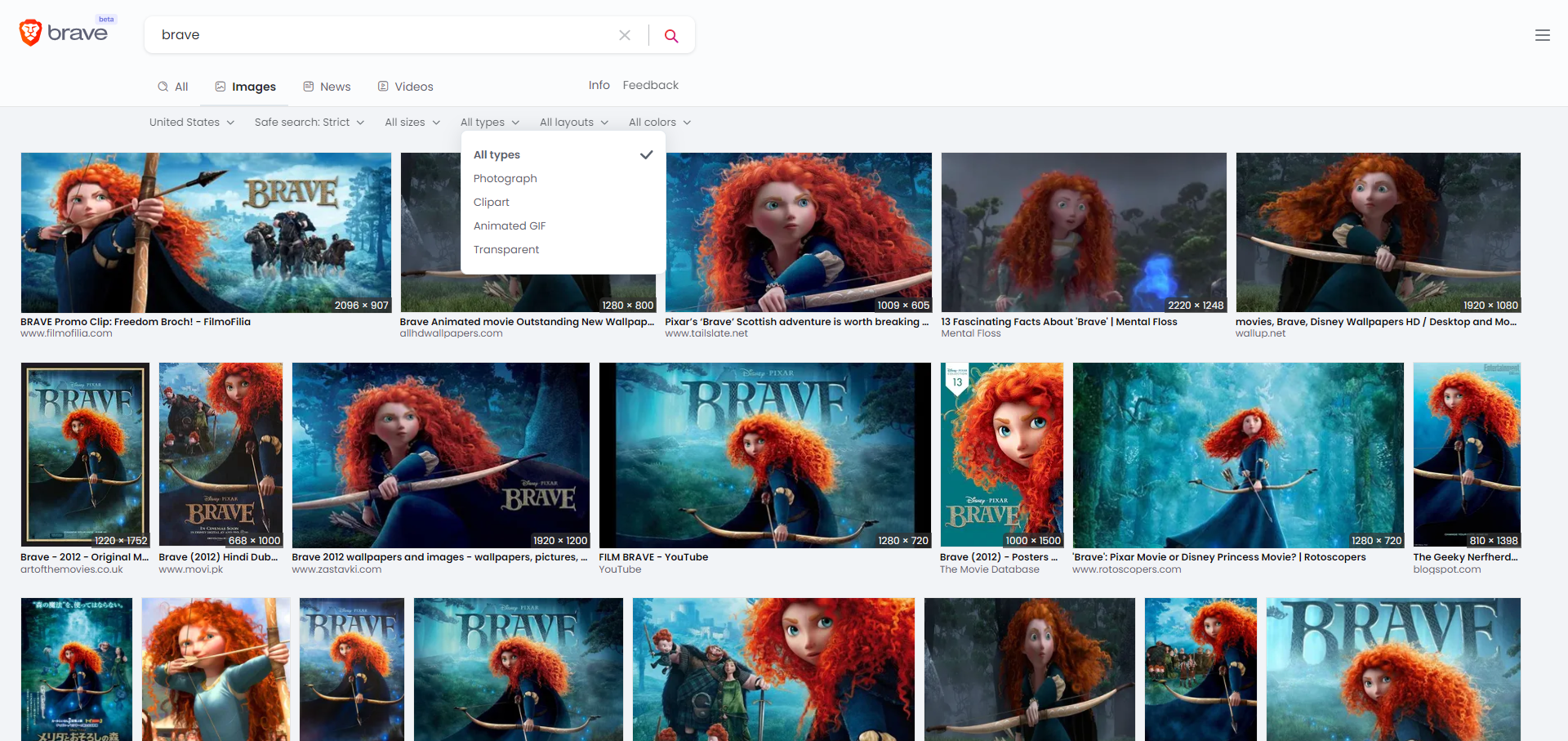
Task: Click the blogspot.com source text
Action: (x=1446, y=569)
